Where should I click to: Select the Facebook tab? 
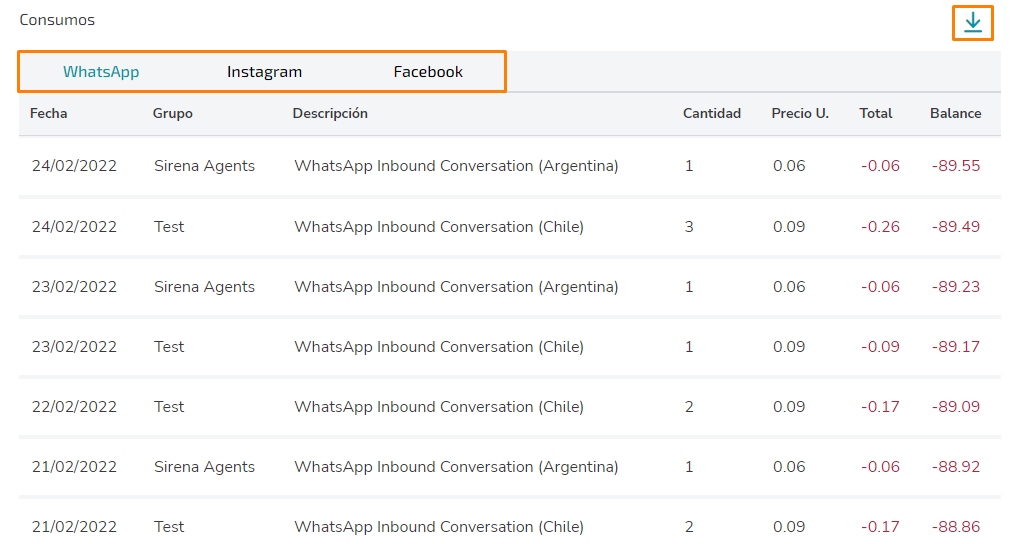coord(428,72)
